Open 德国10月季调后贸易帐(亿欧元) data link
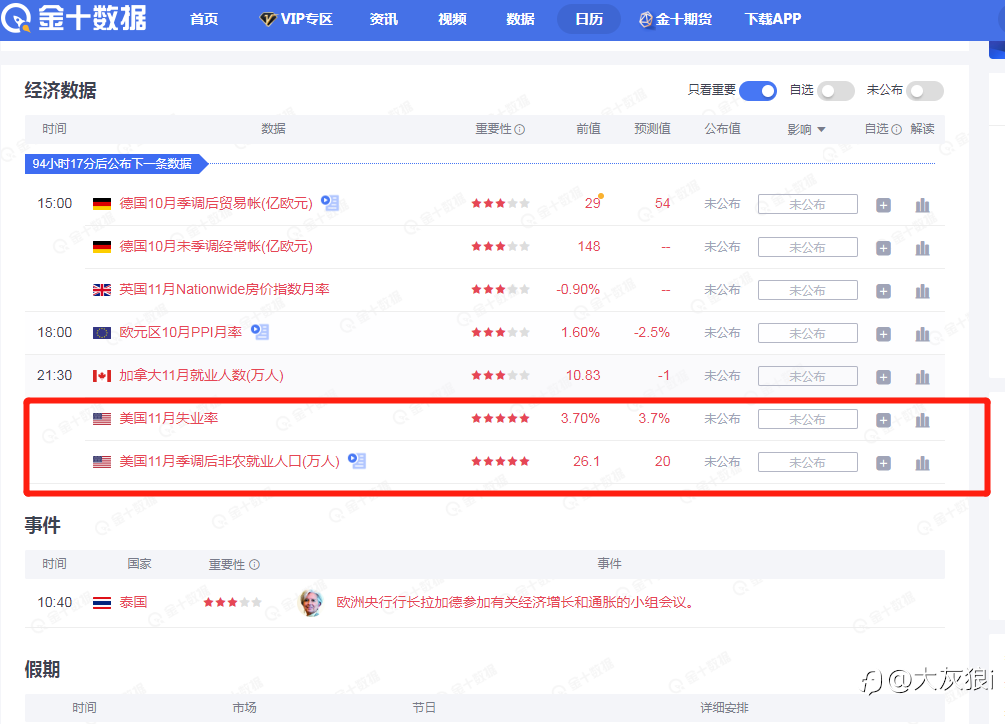1005x724 pixels. pos(216,203)
